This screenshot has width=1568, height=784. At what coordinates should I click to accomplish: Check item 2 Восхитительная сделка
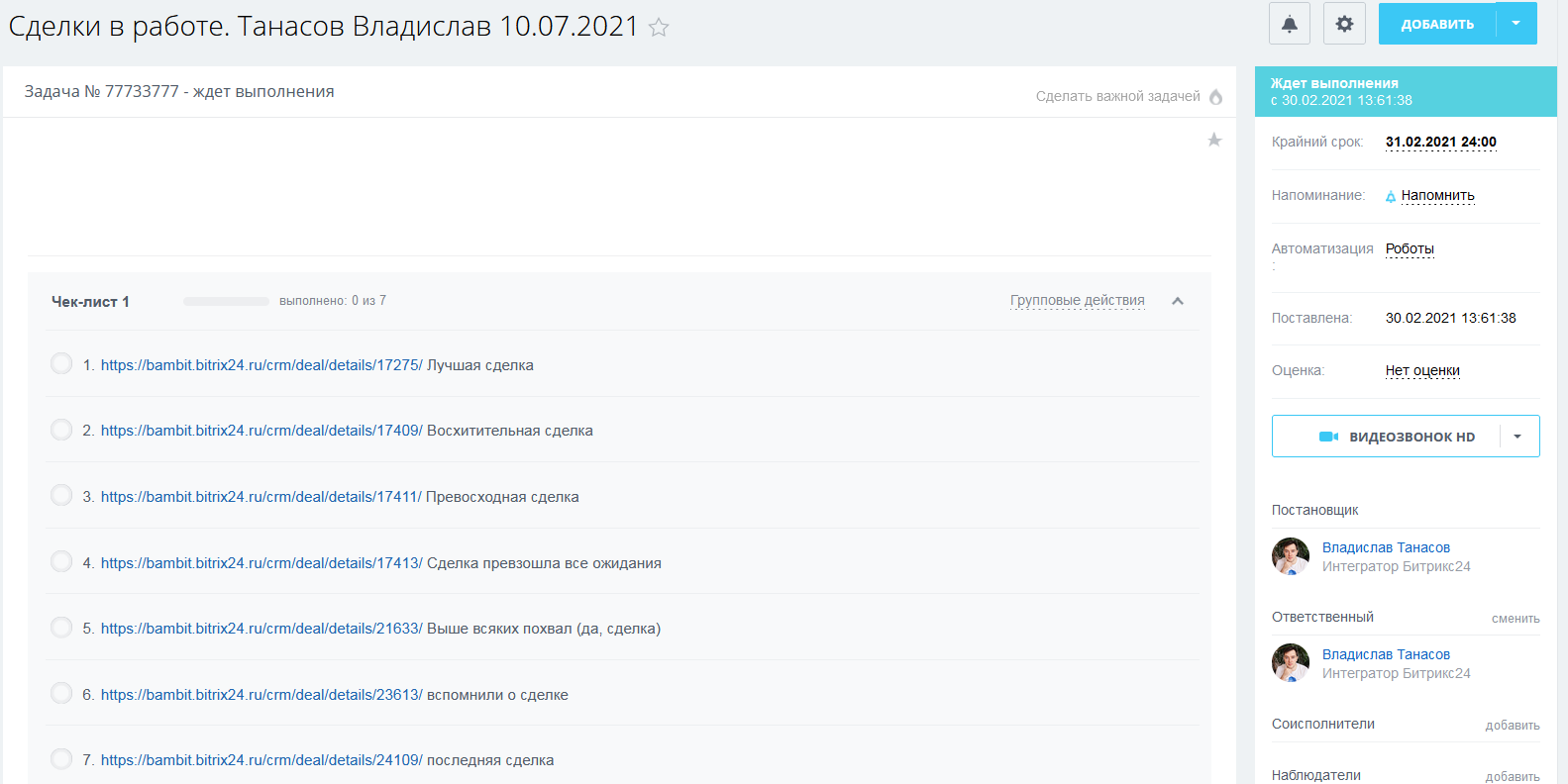[x=61, y=430]
